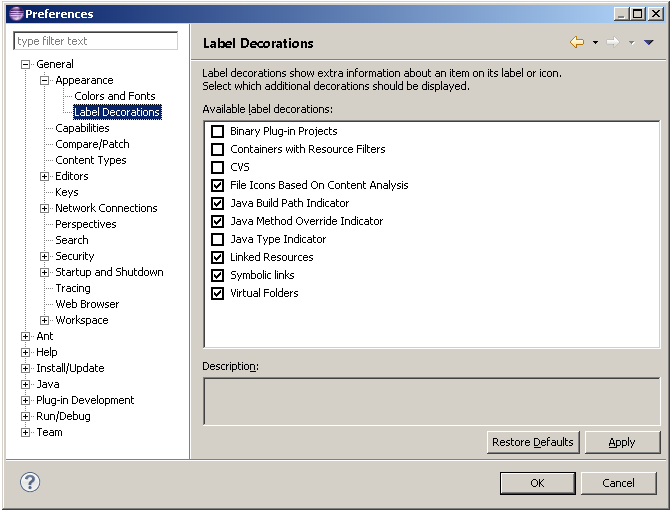Uncheck Linked Resources decoration
This screenshot has width=672, height=512.
click(x=217, y=257)
